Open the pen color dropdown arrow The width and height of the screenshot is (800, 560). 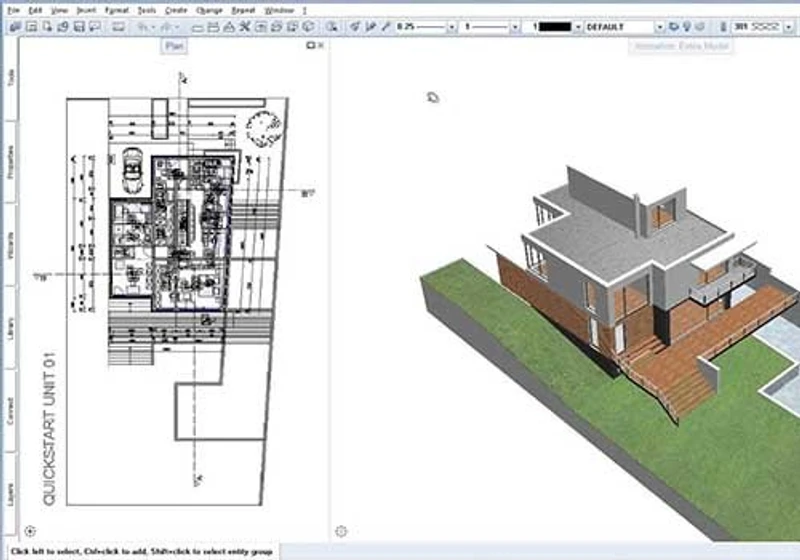[x=578, y=27]
